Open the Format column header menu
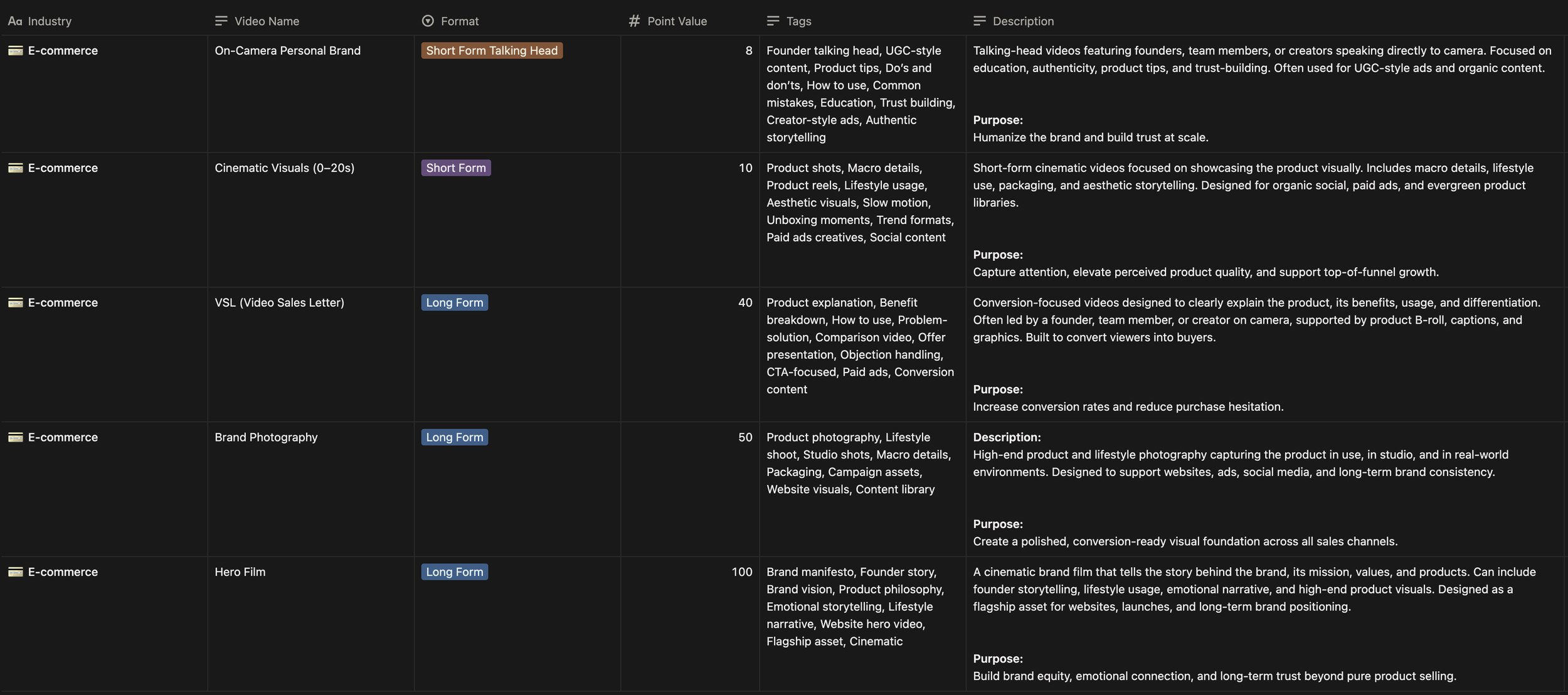Image resolution: width=1568 pixels, height=695 pixels. pyautogui.click(x=459, y=21)
